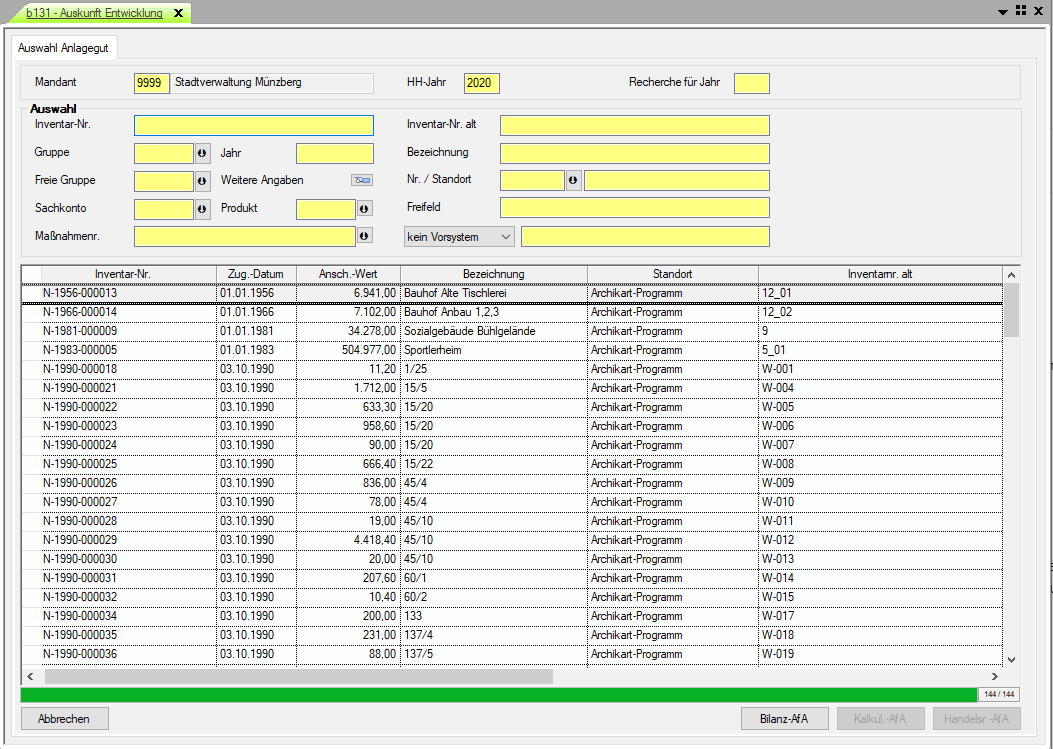The width and height of the screenshot is (1053, 749).
Task: Open the window list dropdown arrow at top right
Action: click(1003, 11)
